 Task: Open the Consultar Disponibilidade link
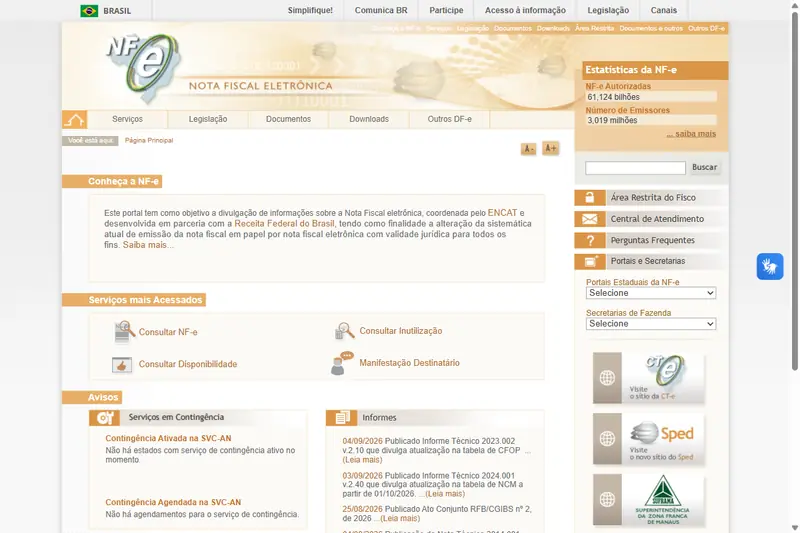[188, 364]
